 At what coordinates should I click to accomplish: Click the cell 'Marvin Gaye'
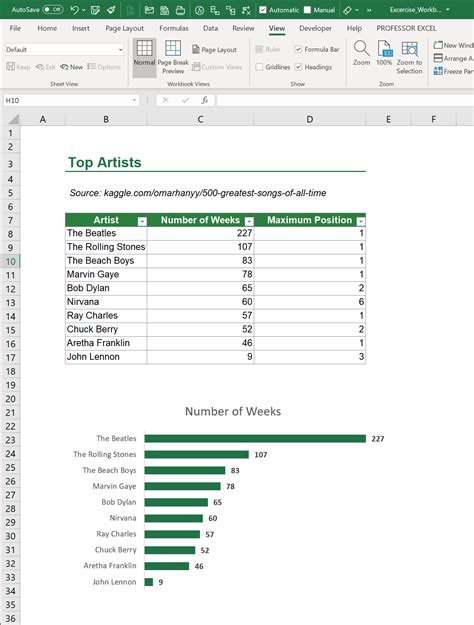pyautogui.click(x=106, y=275)
